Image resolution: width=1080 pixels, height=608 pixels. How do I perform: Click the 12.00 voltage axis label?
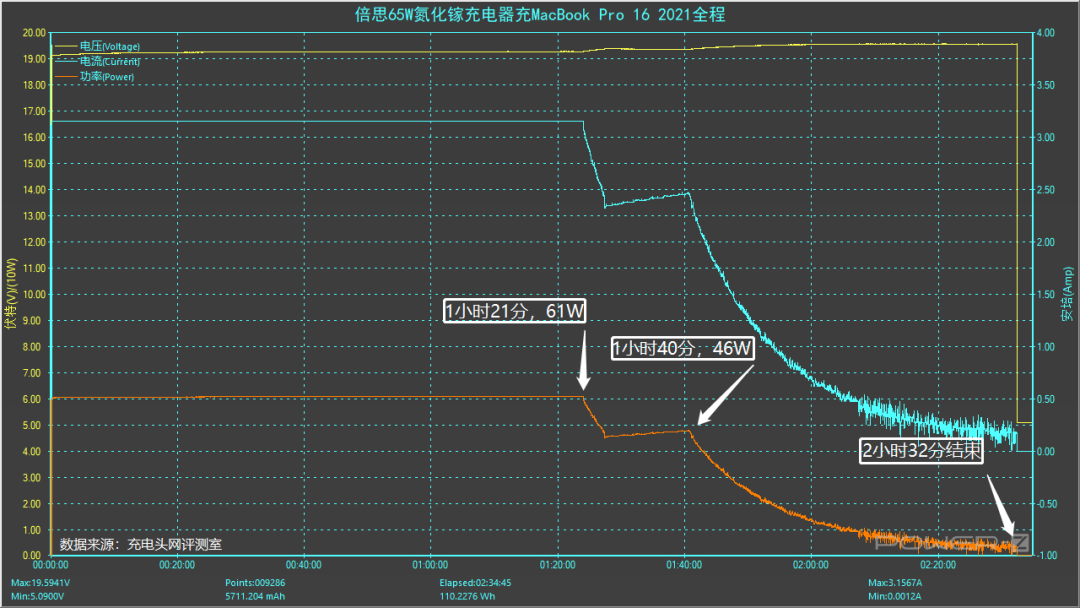[34, 242]
